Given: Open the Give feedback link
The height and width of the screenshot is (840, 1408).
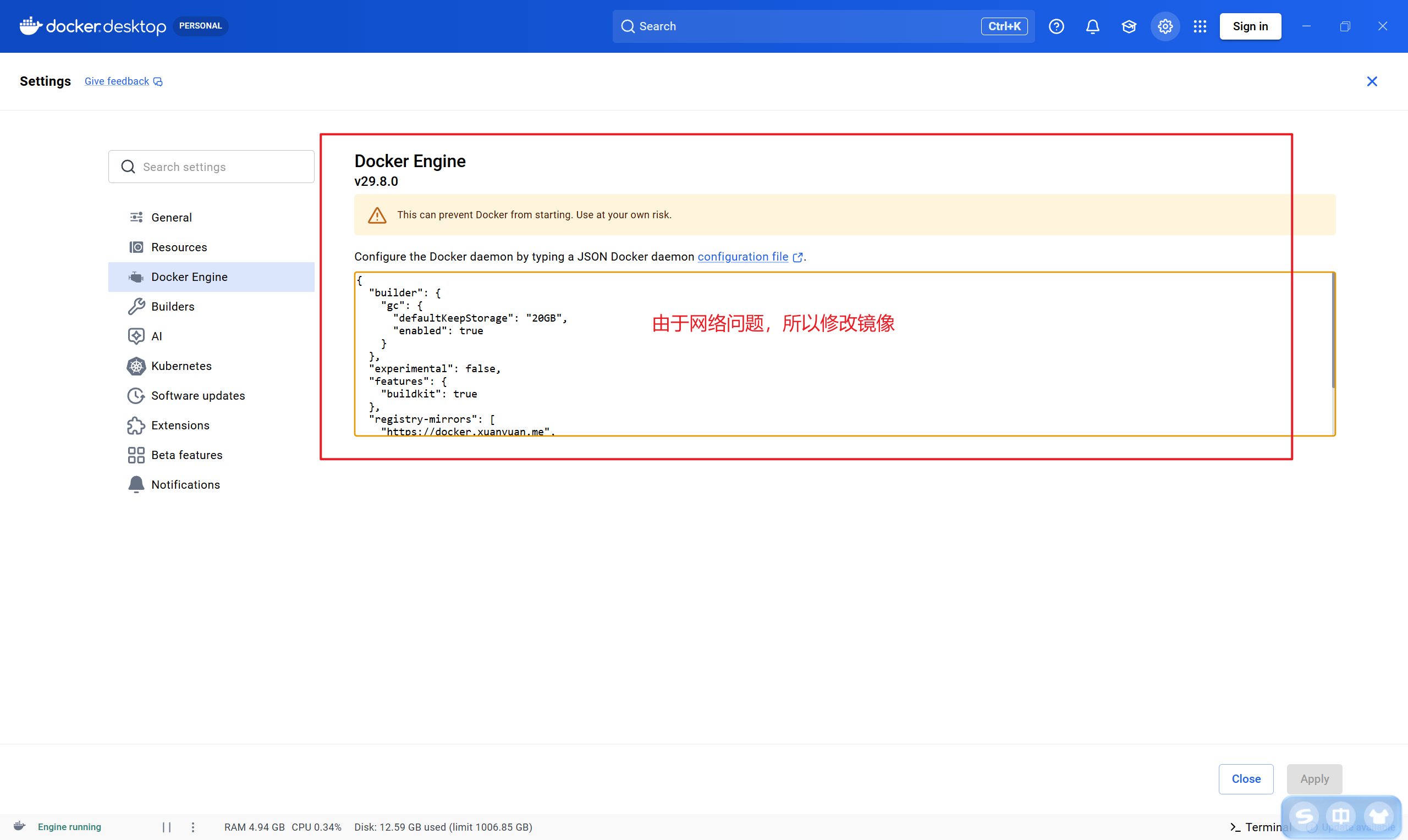Looking at the screenshot, I should [123, 81].
